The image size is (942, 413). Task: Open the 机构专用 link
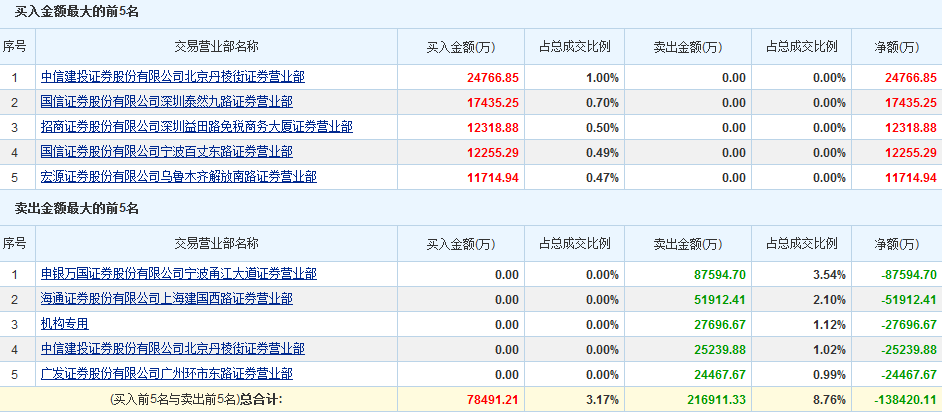(x=64, y=324)
